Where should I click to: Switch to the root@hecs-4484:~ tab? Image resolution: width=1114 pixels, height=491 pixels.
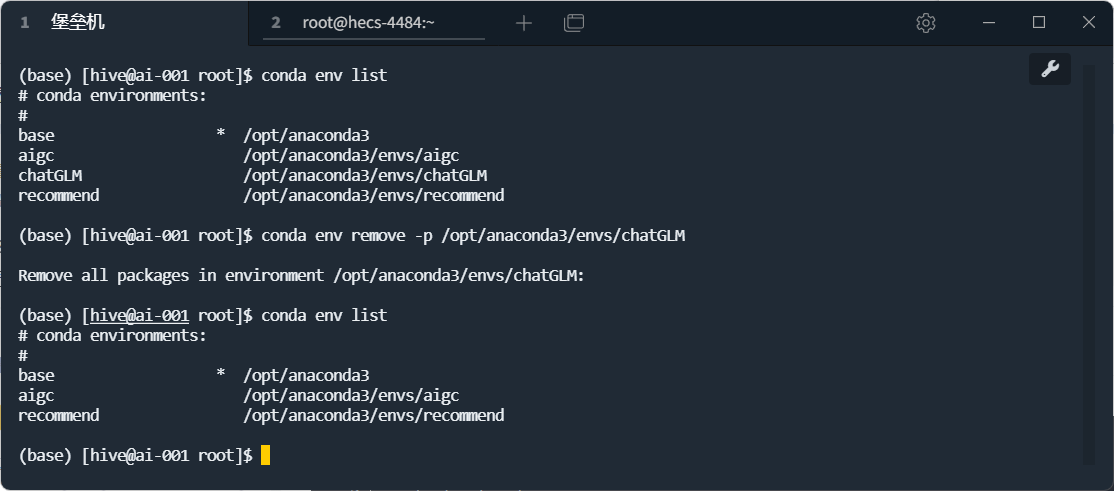tap(368, 22)
